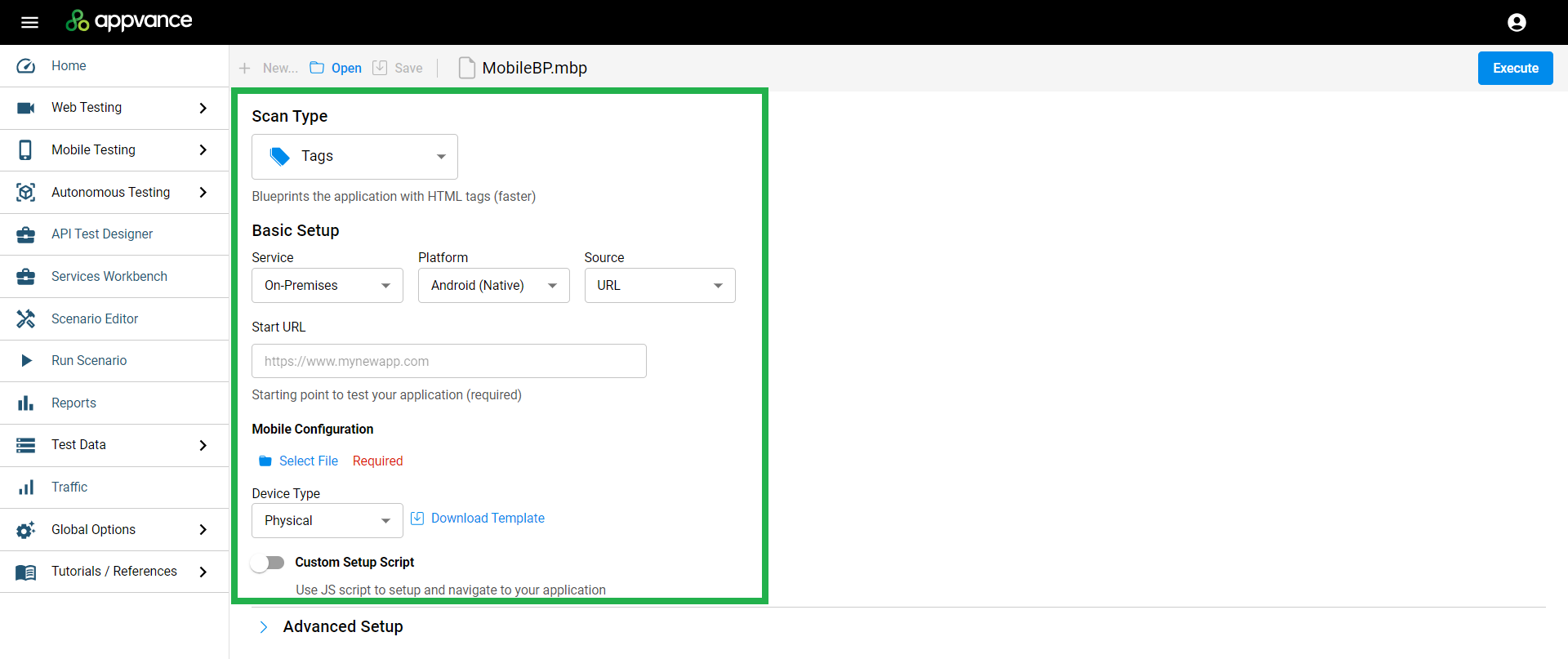Open the user account avatar menu

pyautogui.click(x=1517, y=22)
